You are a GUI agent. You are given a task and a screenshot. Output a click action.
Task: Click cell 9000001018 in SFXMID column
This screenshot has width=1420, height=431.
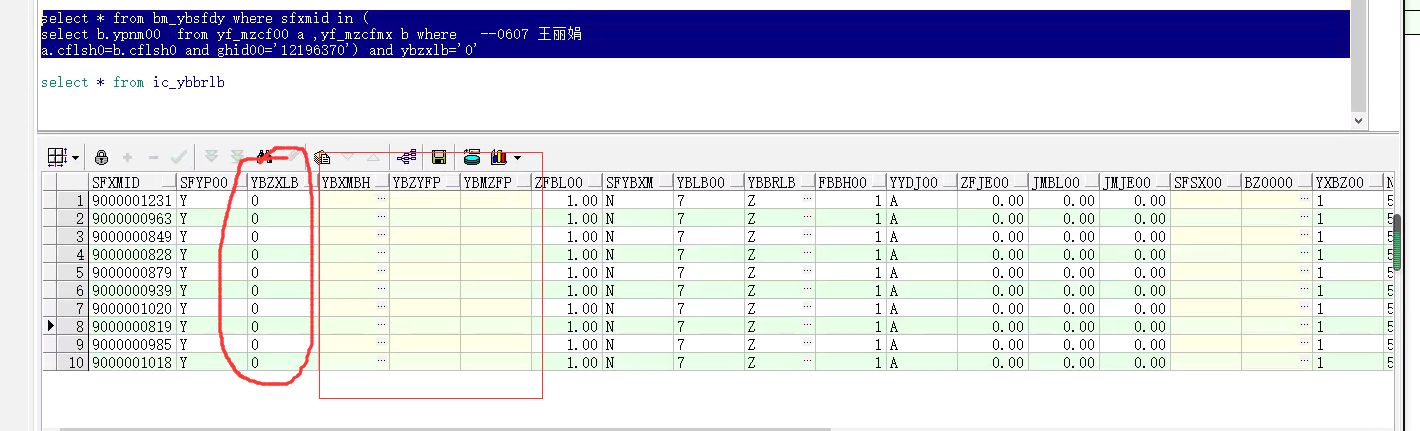(132, 362)
